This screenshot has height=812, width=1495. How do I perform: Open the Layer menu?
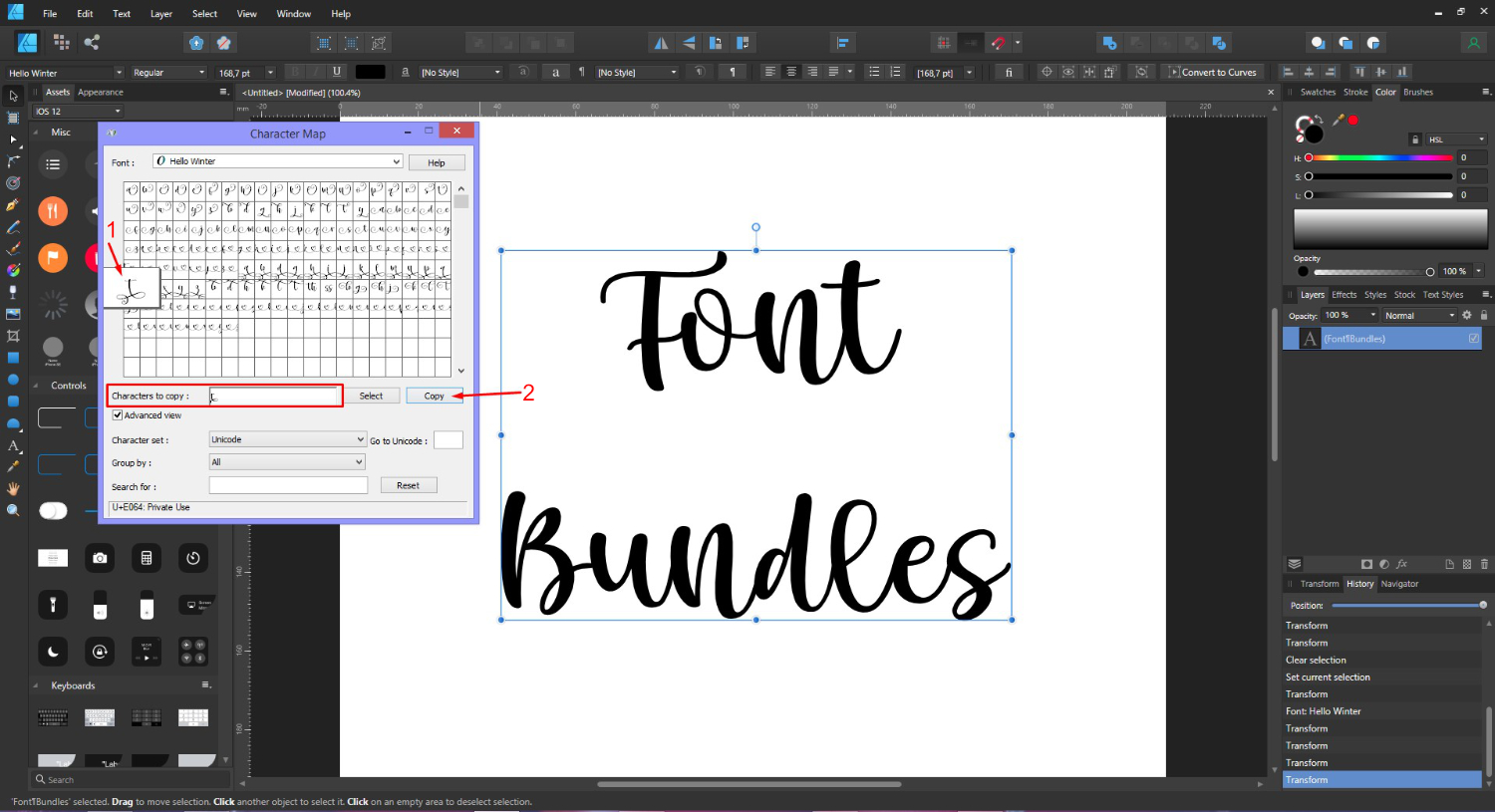click(161, 14)
